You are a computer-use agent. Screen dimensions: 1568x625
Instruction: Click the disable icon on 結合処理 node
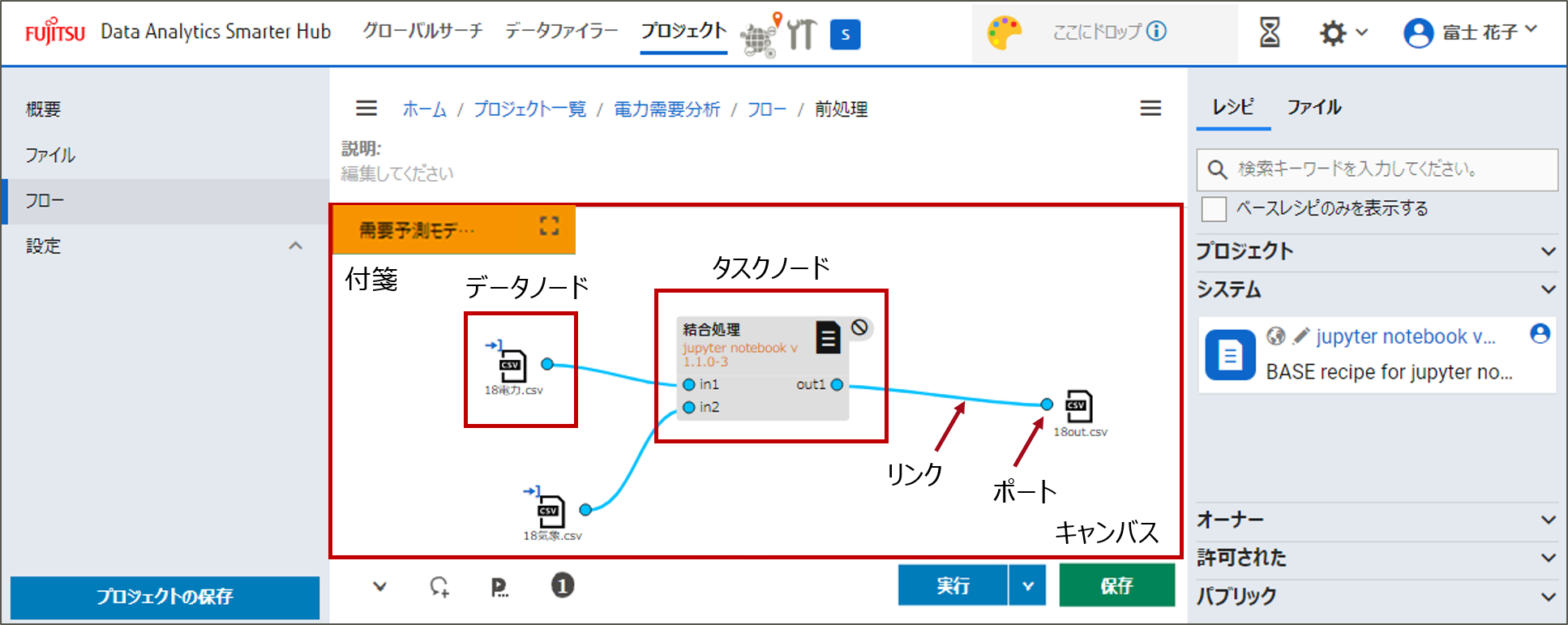(x=859, y=327)
